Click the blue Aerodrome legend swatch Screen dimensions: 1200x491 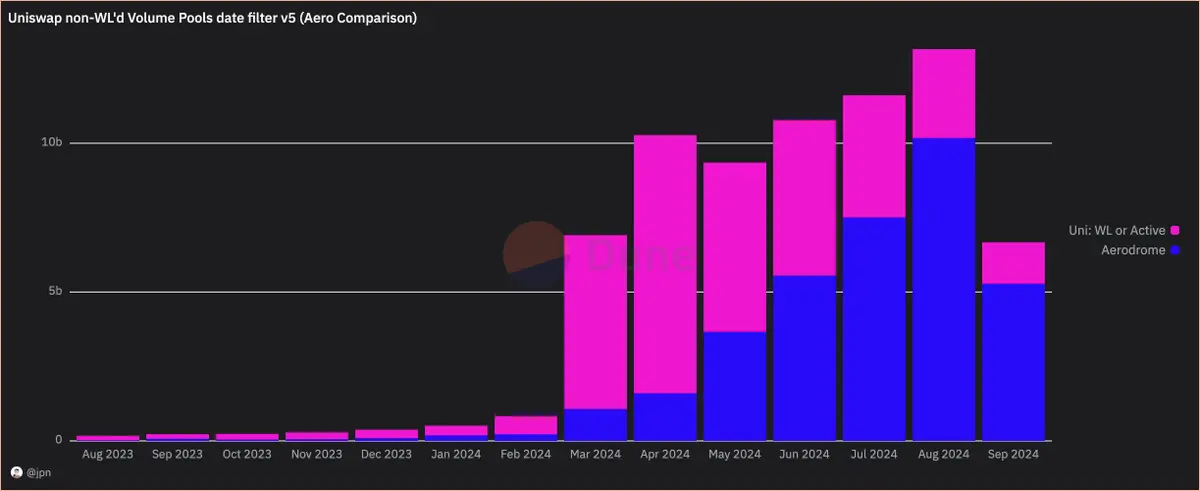click(x=1175, y=251)
